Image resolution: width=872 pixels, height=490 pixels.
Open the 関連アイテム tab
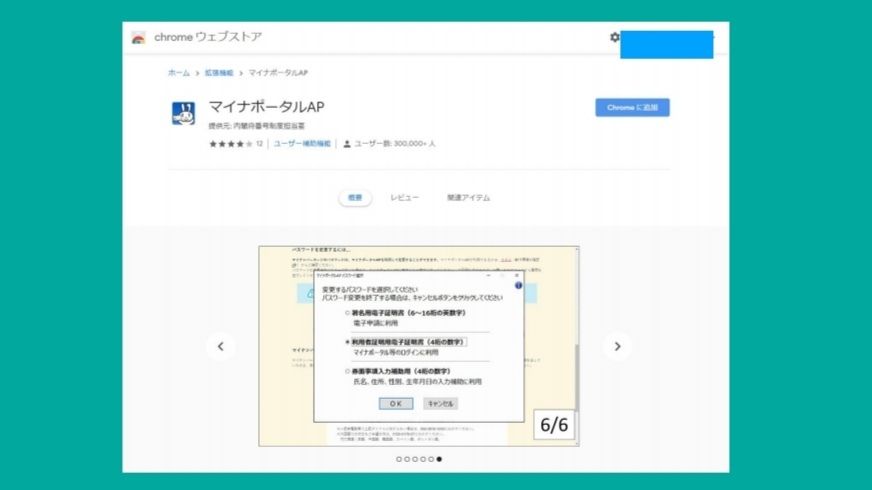pos(468,198)
